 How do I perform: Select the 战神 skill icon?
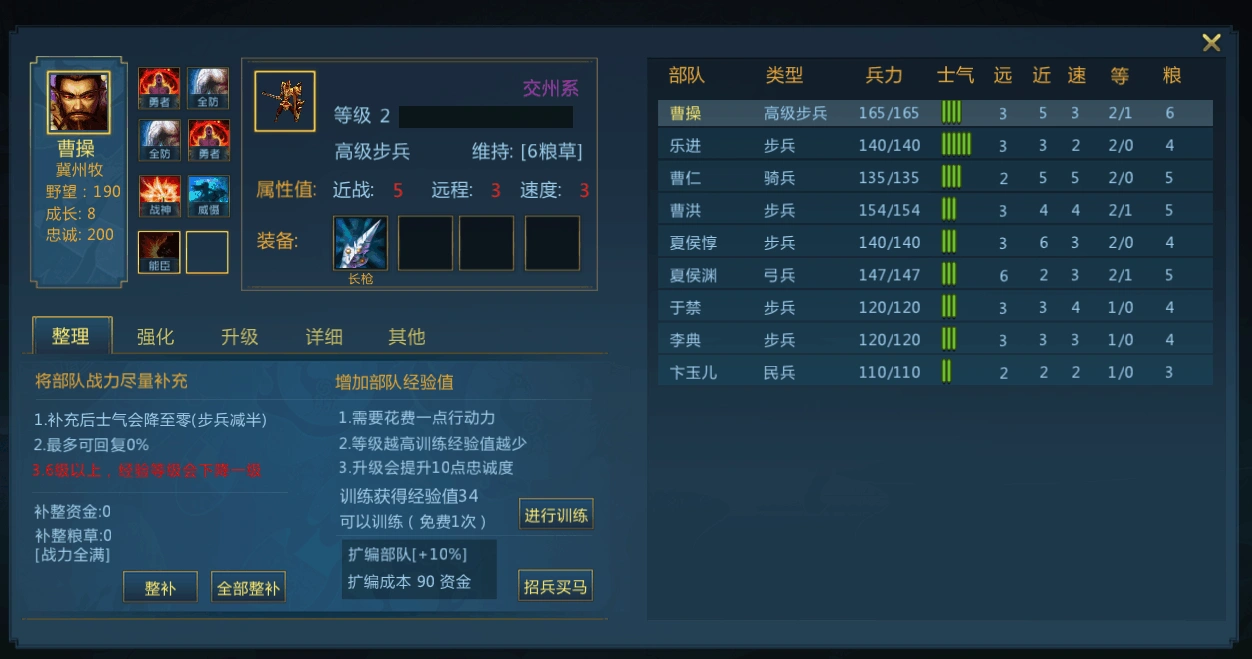(x=159, y=196)
